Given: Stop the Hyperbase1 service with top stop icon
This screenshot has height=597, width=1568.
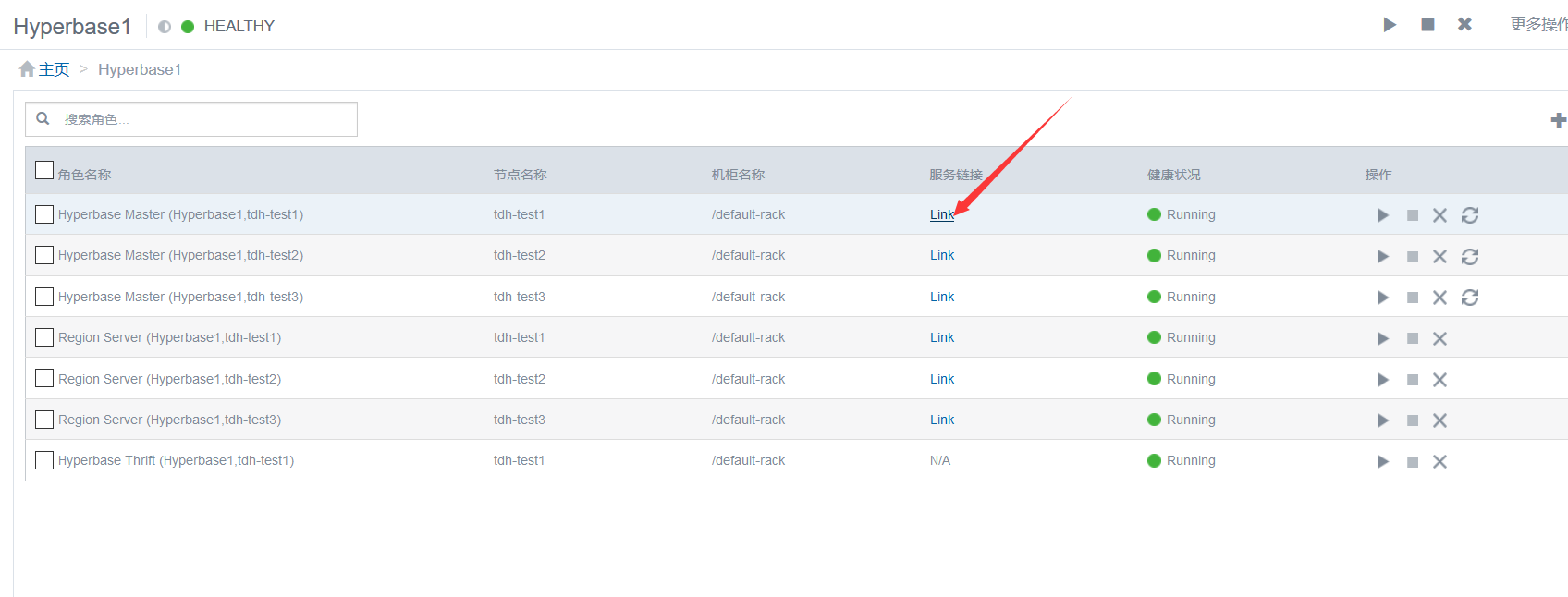Looking at the screenshot, I should tap(1427, 25).
